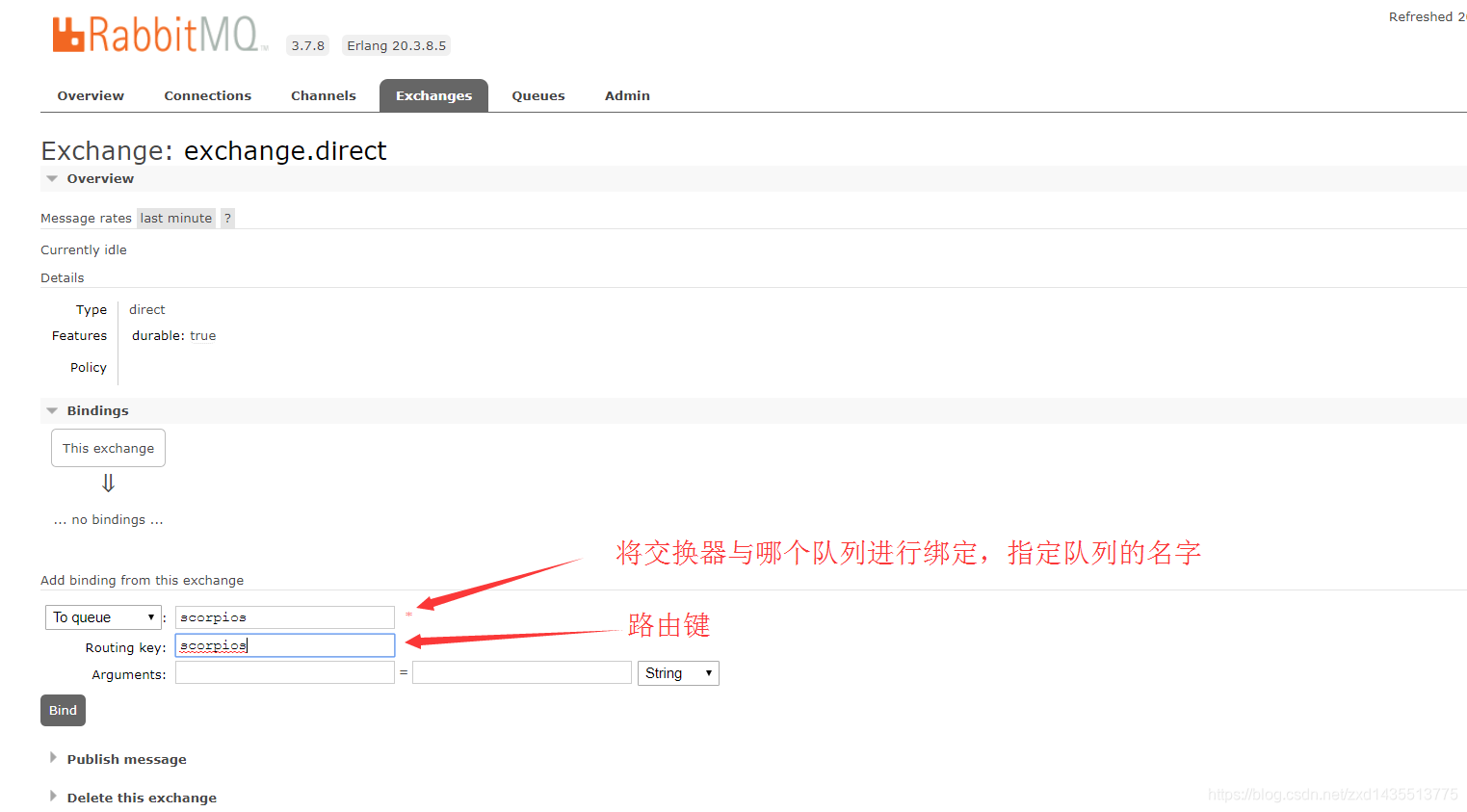Click the 'Exchange: exchange.direct' page title

[x=214, y=150]
